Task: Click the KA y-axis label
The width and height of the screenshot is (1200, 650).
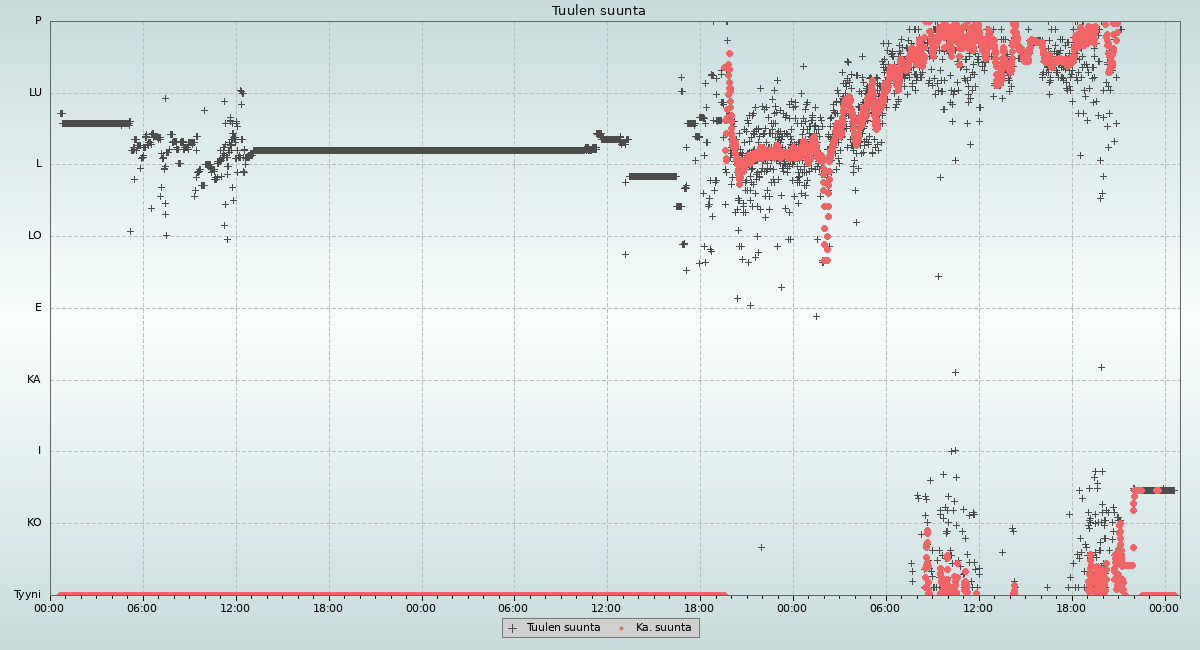Action: pyautogui.click(x=34, y=380)
